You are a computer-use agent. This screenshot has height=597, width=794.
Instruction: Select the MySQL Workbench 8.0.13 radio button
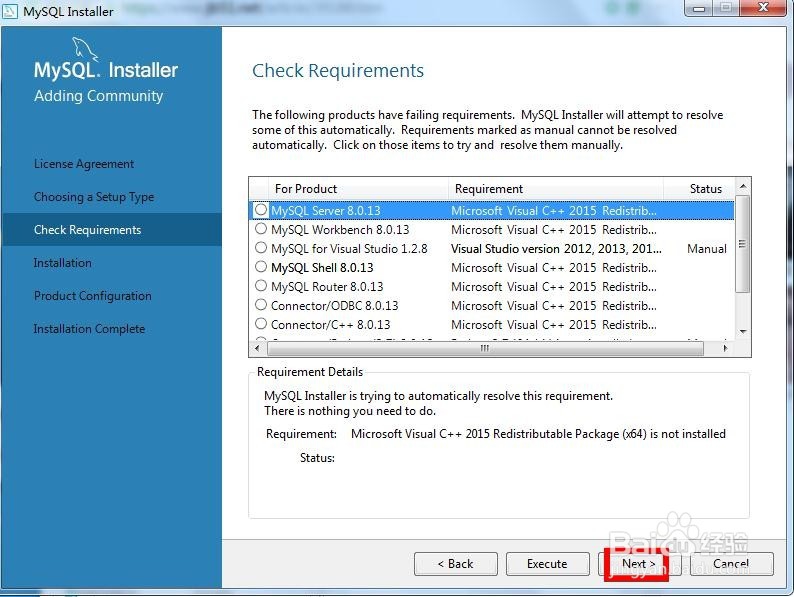coord(261,229)
